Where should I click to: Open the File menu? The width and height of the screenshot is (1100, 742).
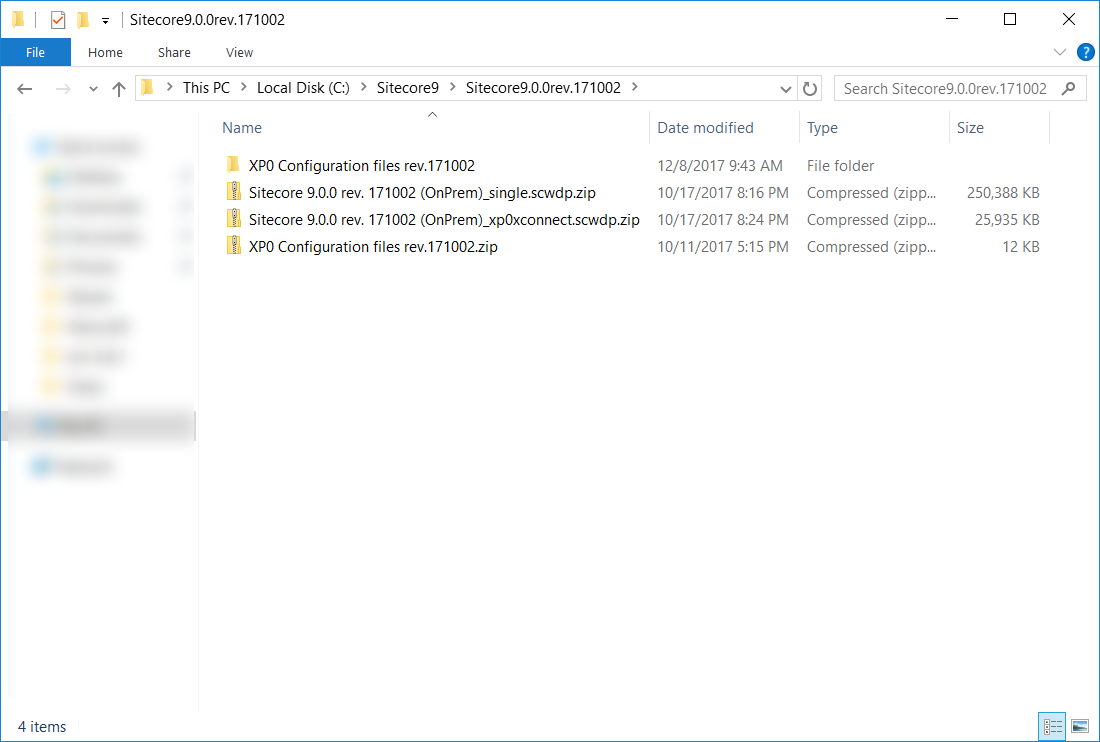coord(35,53)
